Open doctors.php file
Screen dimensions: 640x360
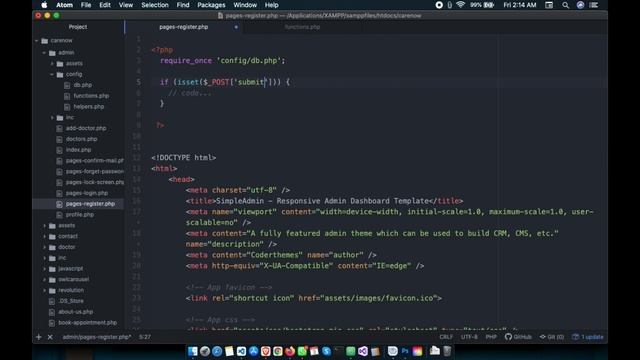(x=81, y=139)
